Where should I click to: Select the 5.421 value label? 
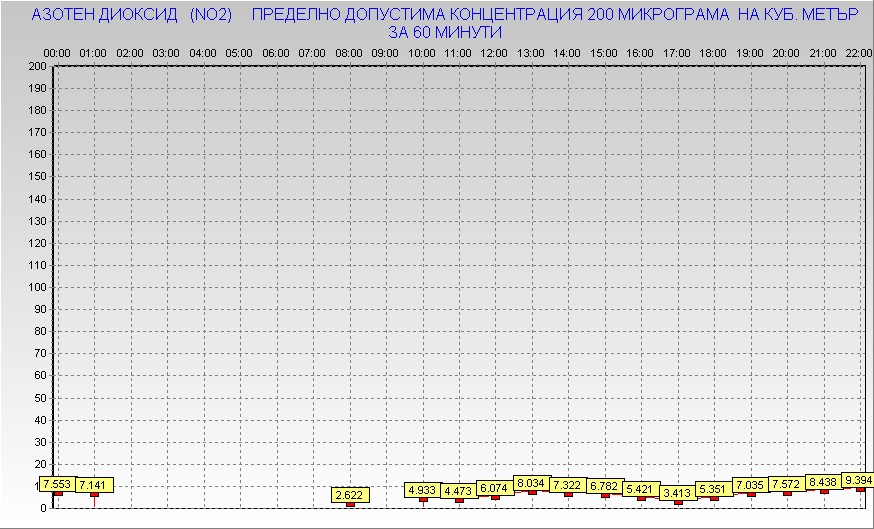641,489
